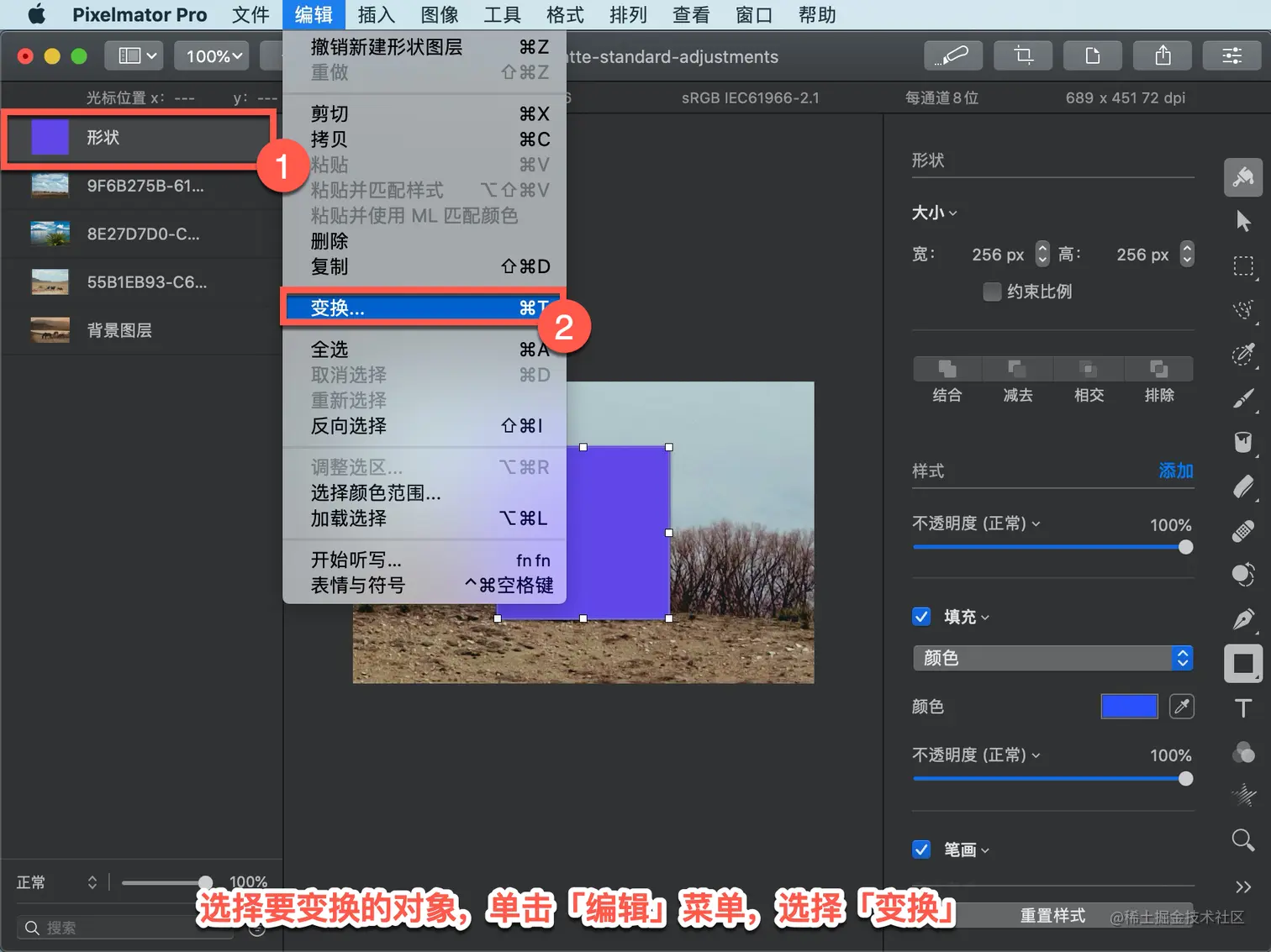Image resolution: width=1271 pixels, height=952 pixels.
Task: Open the Effects tool
Action: (x=1243, y=795)
